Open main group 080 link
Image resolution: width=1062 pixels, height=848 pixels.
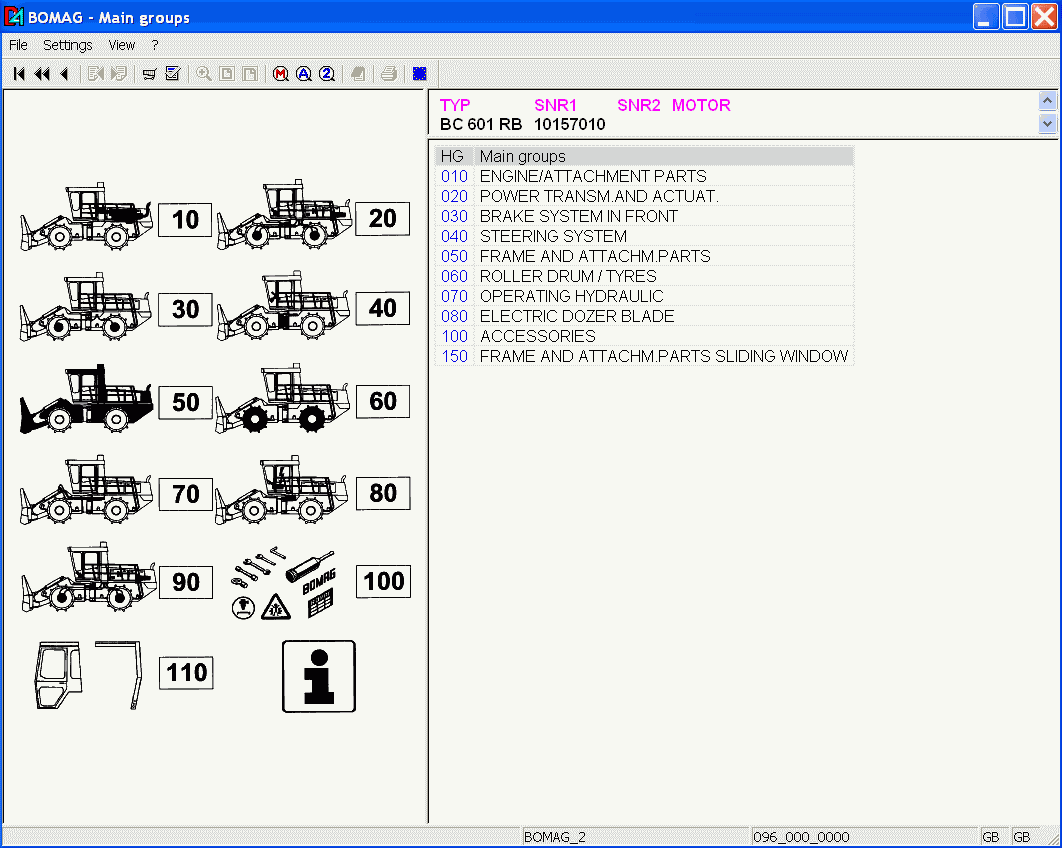click(454, 316)
